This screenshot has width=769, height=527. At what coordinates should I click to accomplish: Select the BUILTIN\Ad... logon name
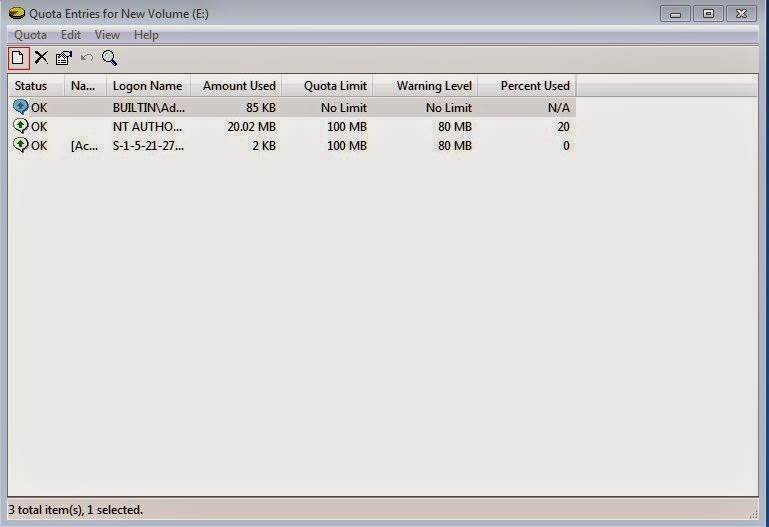click(x=149, y=107)
